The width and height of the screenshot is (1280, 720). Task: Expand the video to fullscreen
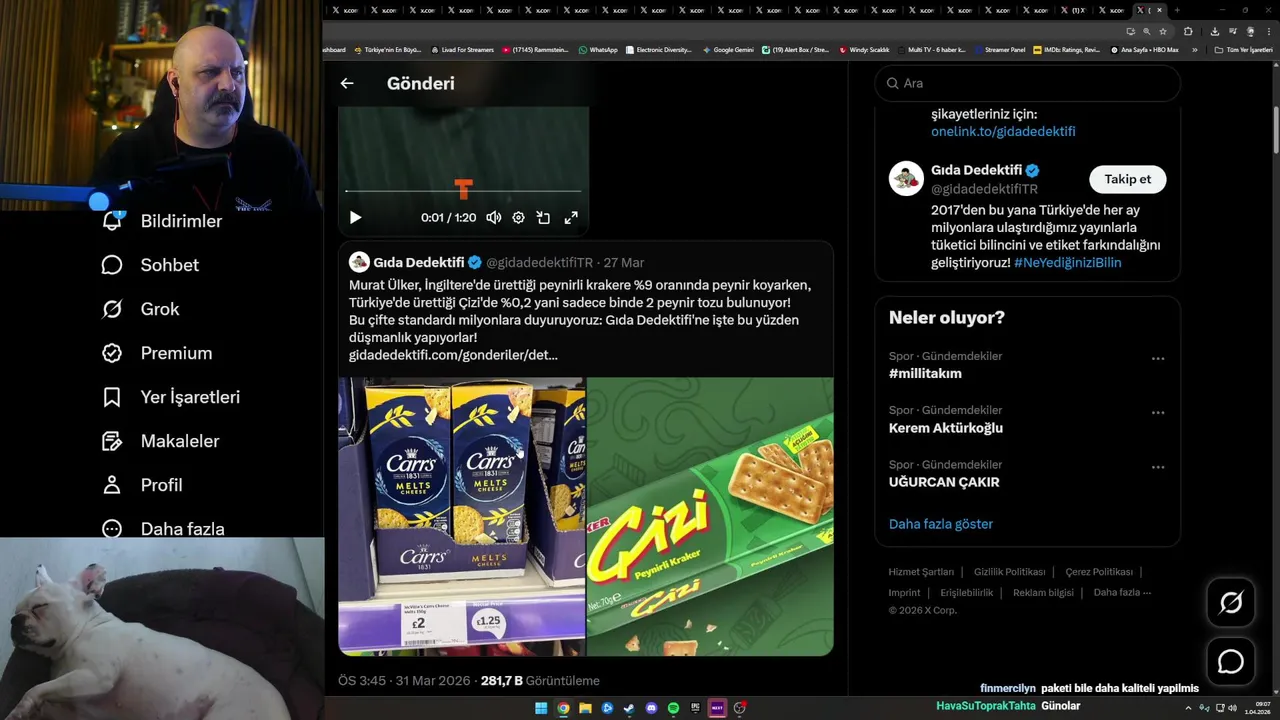[x=571, y=217]
